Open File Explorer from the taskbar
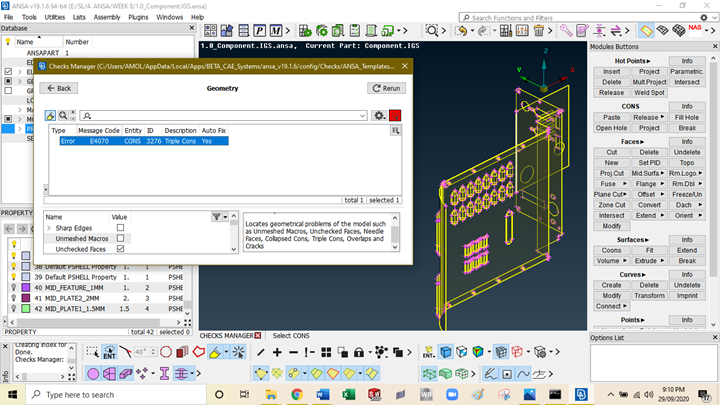720x405 pixels. click(271, 394)
